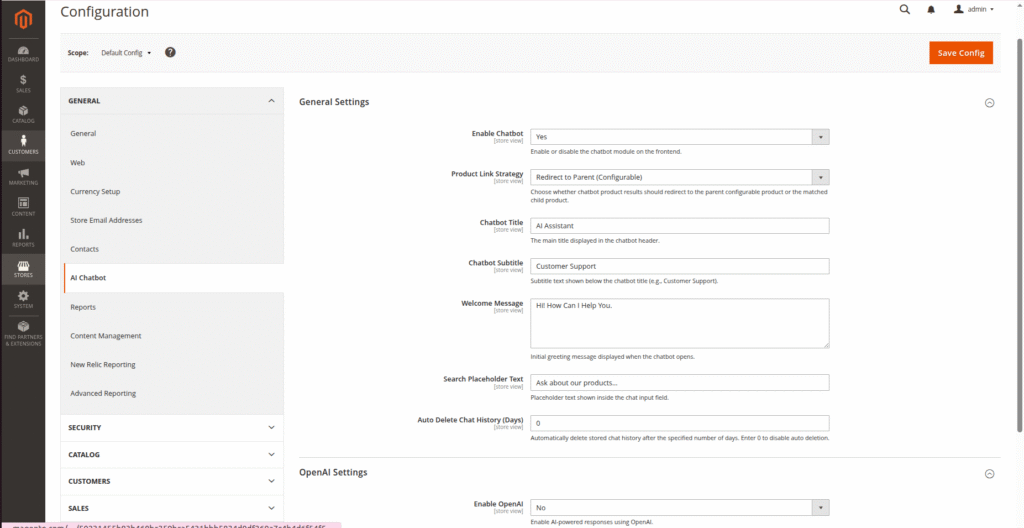Expand the Security configuration group
The image size is (1024, 528).
(x=171, y=428)
